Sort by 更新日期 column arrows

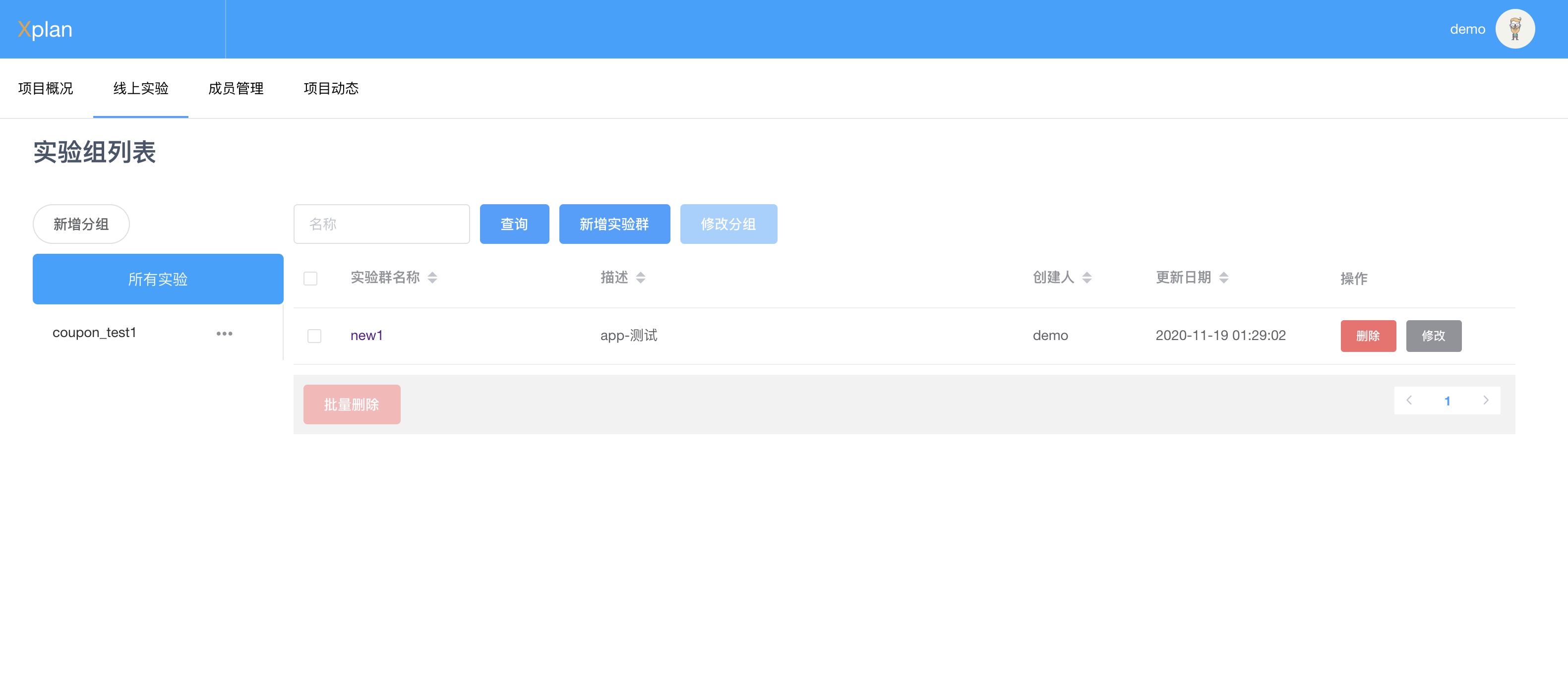point(1223,278)
